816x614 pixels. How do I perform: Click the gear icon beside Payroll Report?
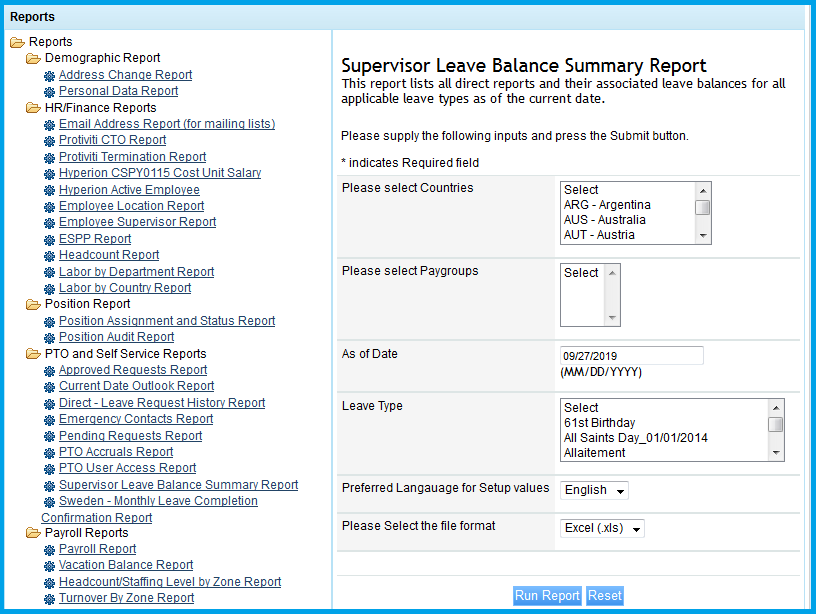[50, 550]
